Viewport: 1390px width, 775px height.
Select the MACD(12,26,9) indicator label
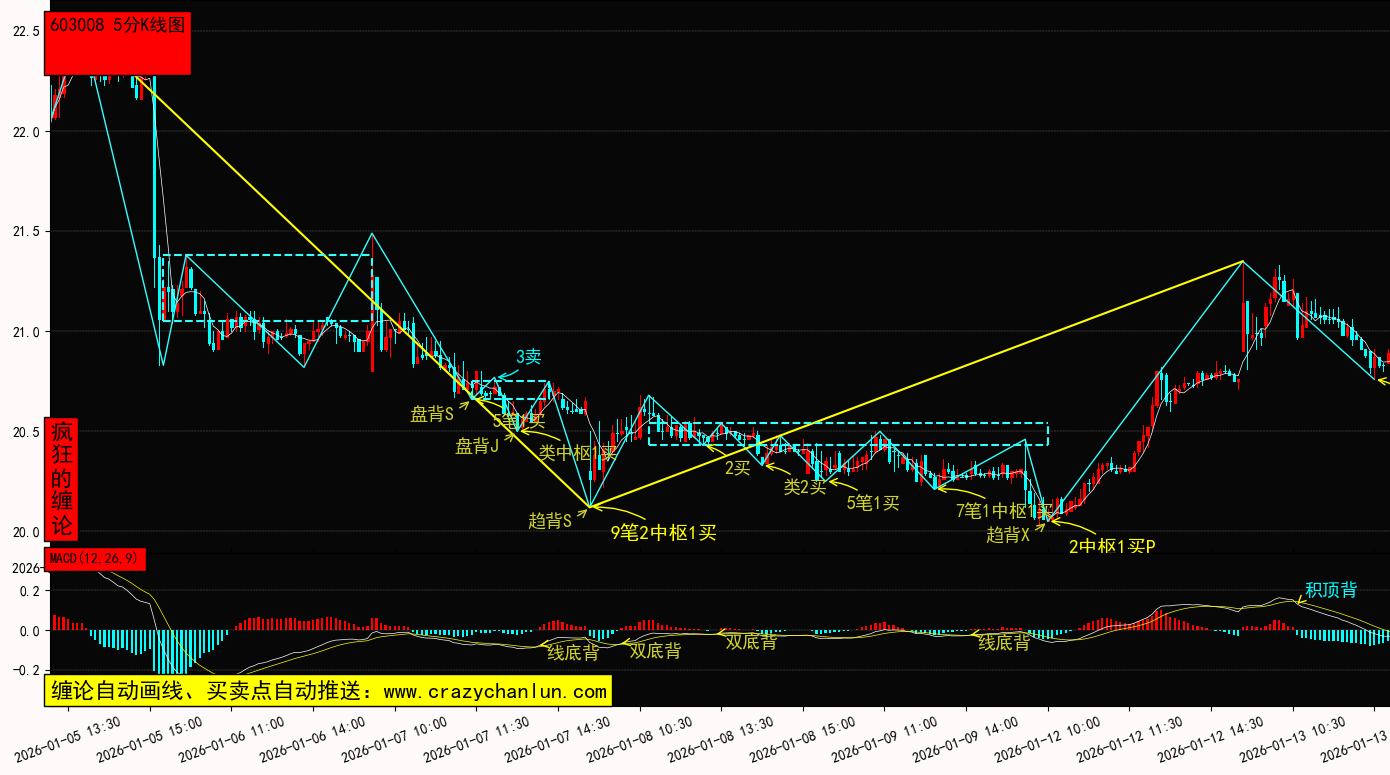[x=95, y=559]
